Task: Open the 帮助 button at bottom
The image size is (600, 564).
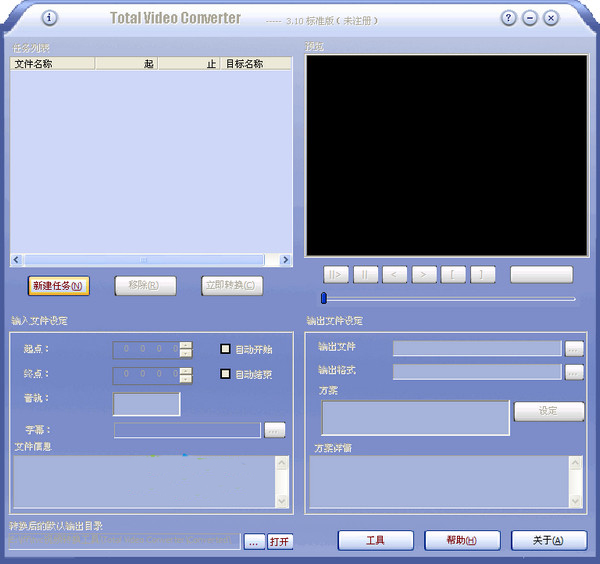Action: tap(463, 540)
